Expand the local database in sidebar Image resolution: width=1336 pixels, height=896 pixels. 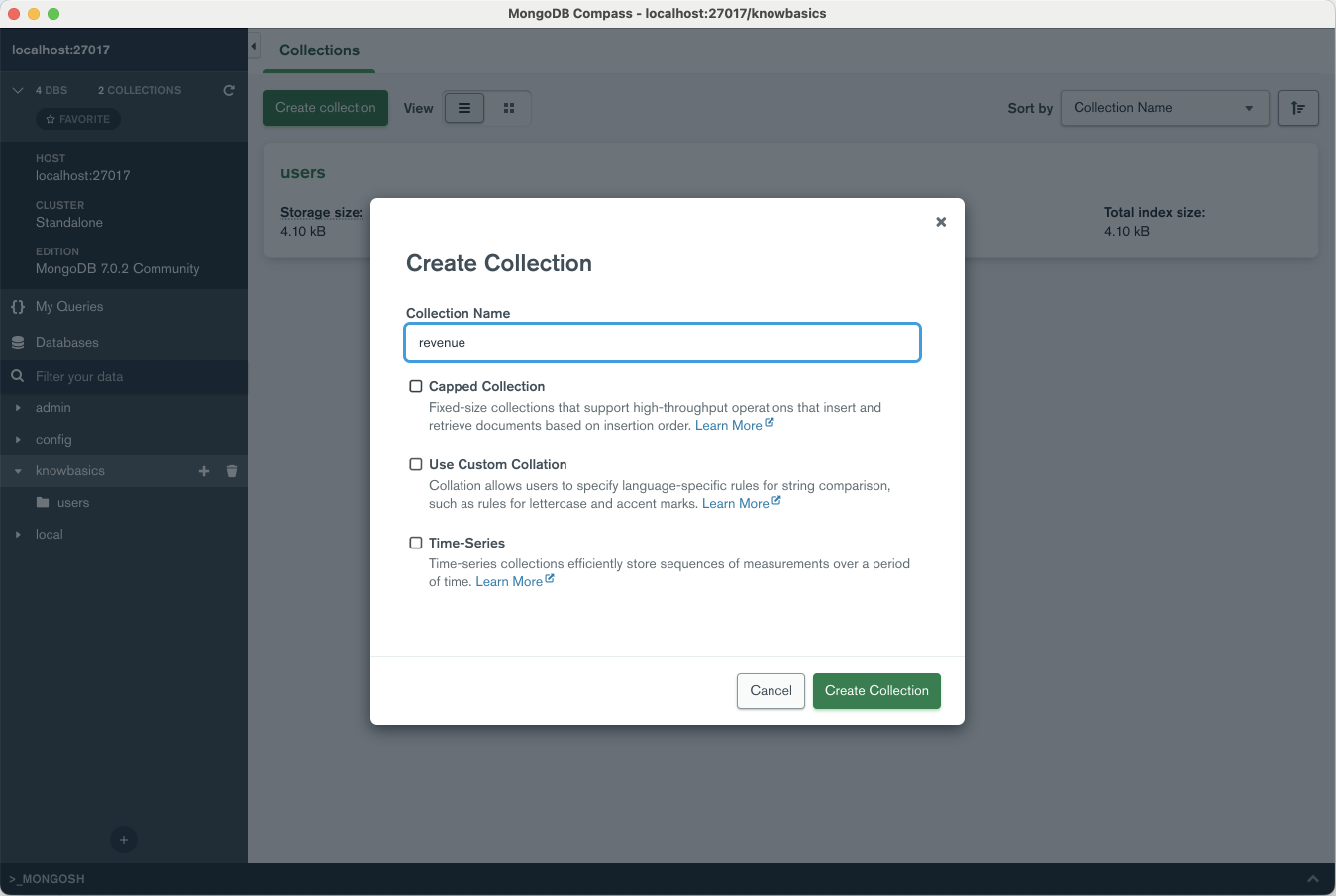pyautogui.click(x=18, y=535)
